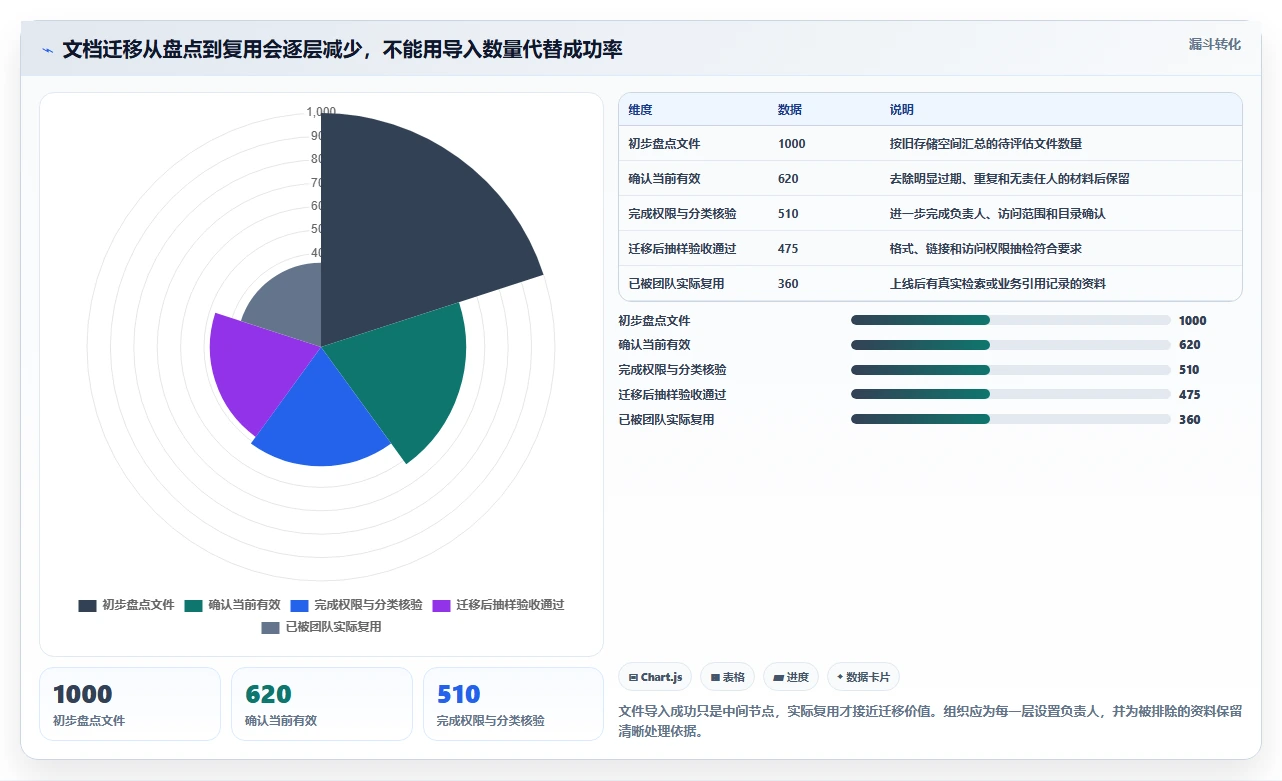Click the gray-blue legend swatch
Screen dimensions: 1282x781
click(270, 627)
